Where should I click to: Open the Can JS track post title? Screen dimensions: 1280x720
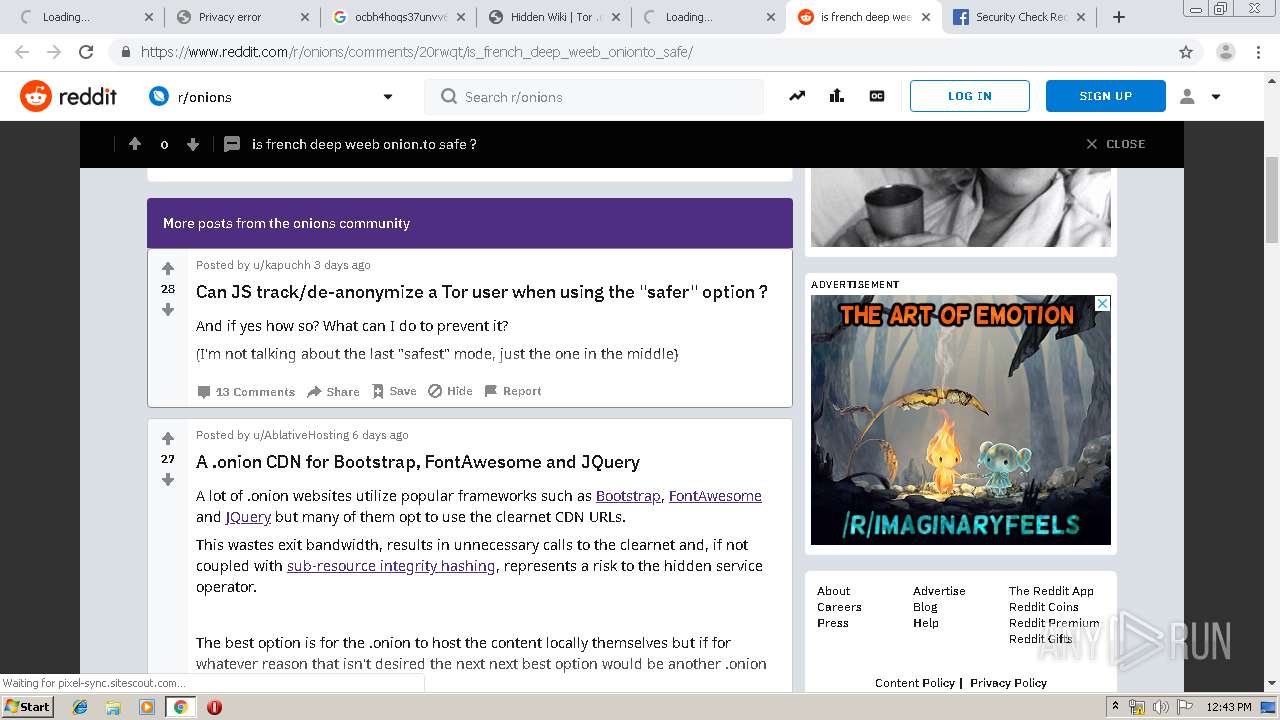(482, 292)
